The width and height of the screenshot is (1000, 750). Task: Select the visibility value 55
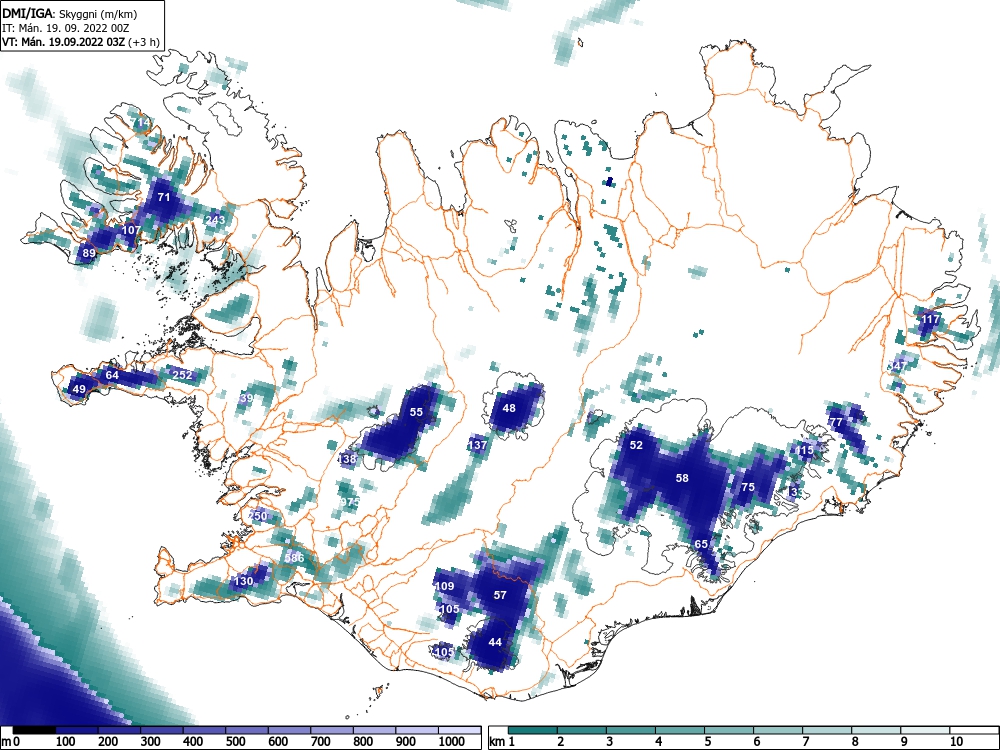point(416,412)
